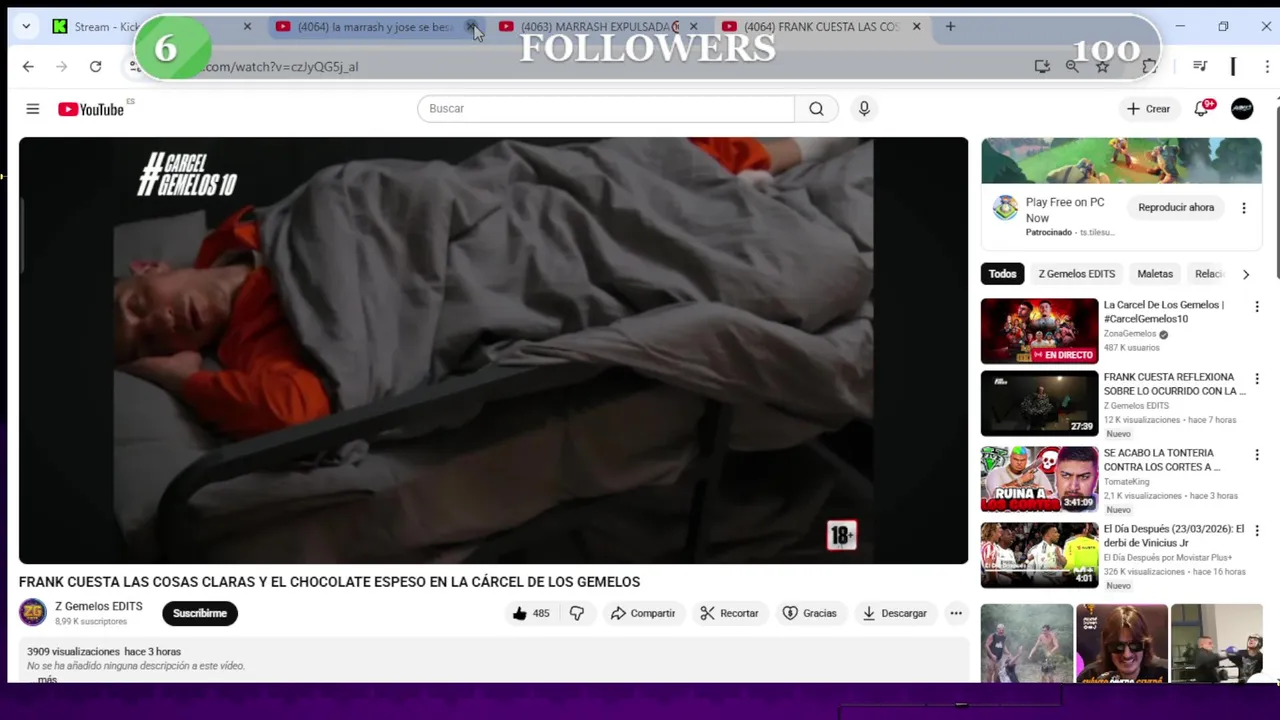Open the Z Gemelos EDITS channel name link
This screenshot has width=1280, height=720.
pos(99,606)
